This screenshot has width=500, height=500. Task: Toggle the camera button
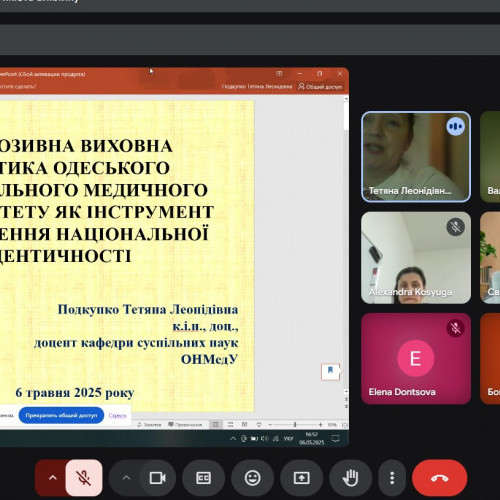(x=157, y=478)
